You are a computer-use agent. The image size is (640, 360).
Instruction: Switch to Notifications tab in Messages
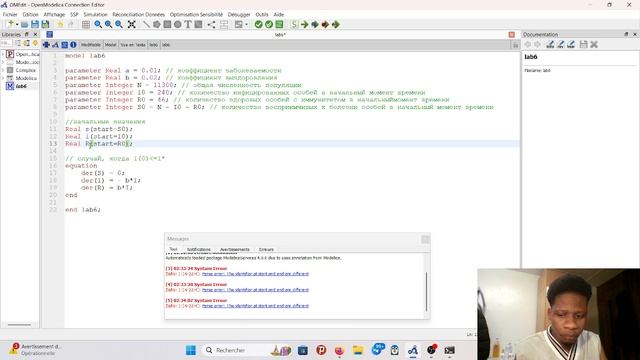click(198, 249)
